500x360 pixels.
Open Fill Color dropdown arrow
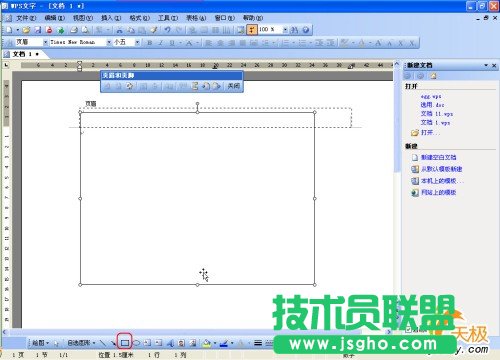coord(215,343)
